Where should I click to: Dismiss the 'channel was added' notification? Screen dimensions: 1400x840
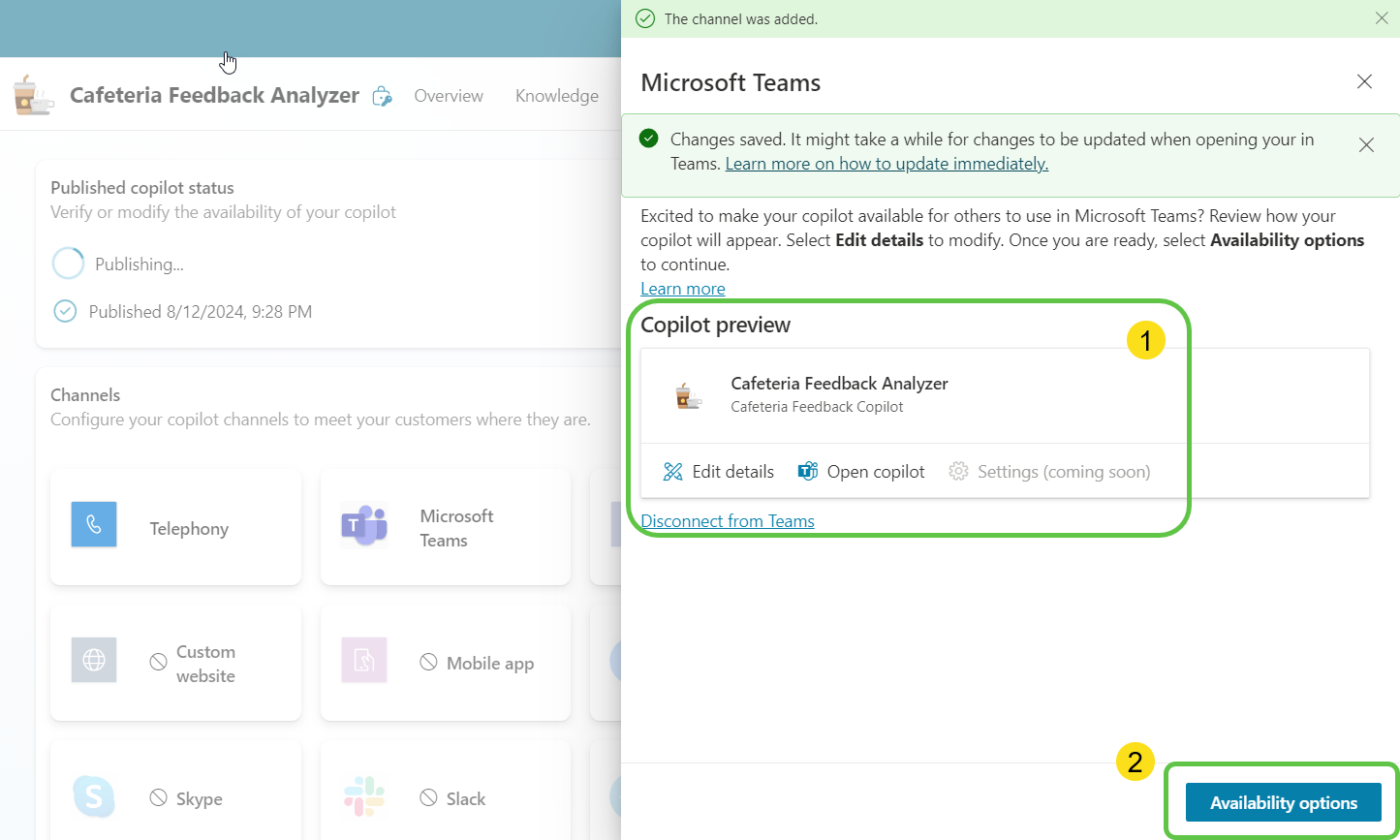pos(1382,18)
